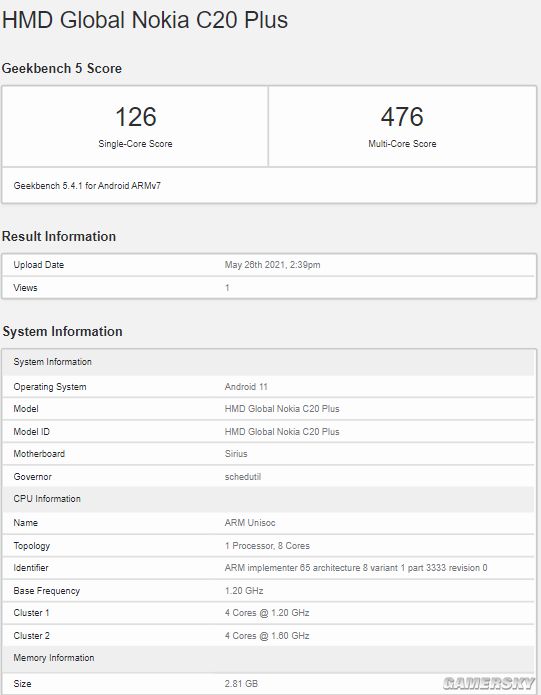Click the Base Frequency value 1.20 GHz

coord(244,591)
